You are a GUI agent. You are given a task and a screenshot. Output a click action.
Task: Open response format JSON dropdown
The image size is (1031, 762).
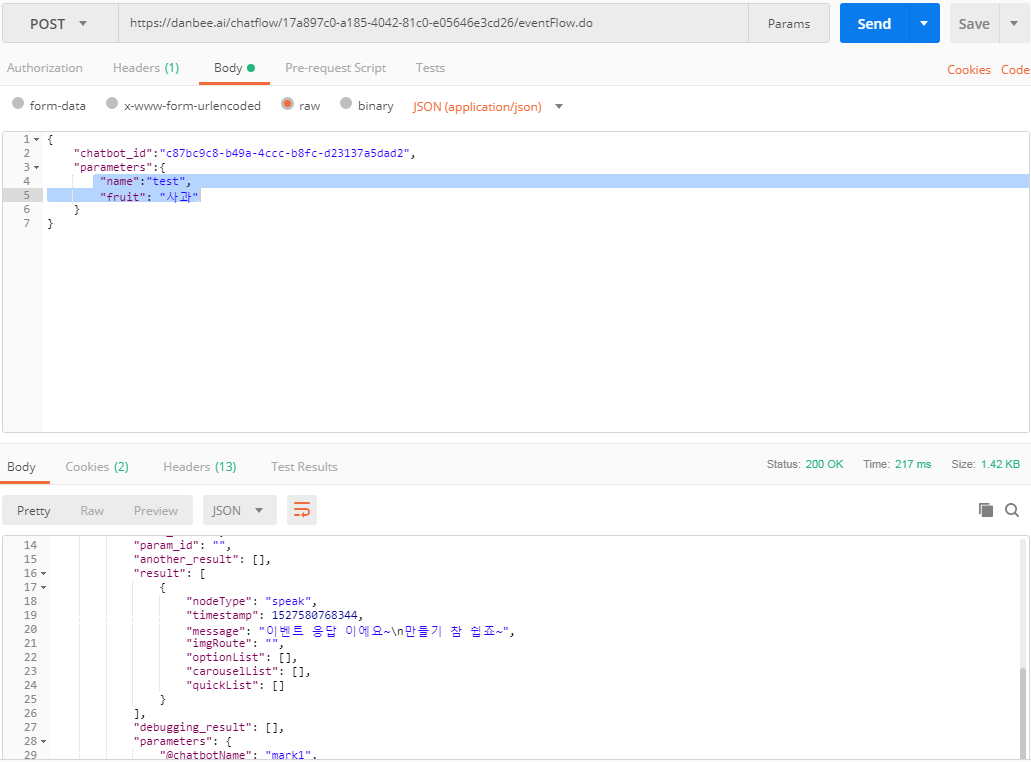[239, 510]
